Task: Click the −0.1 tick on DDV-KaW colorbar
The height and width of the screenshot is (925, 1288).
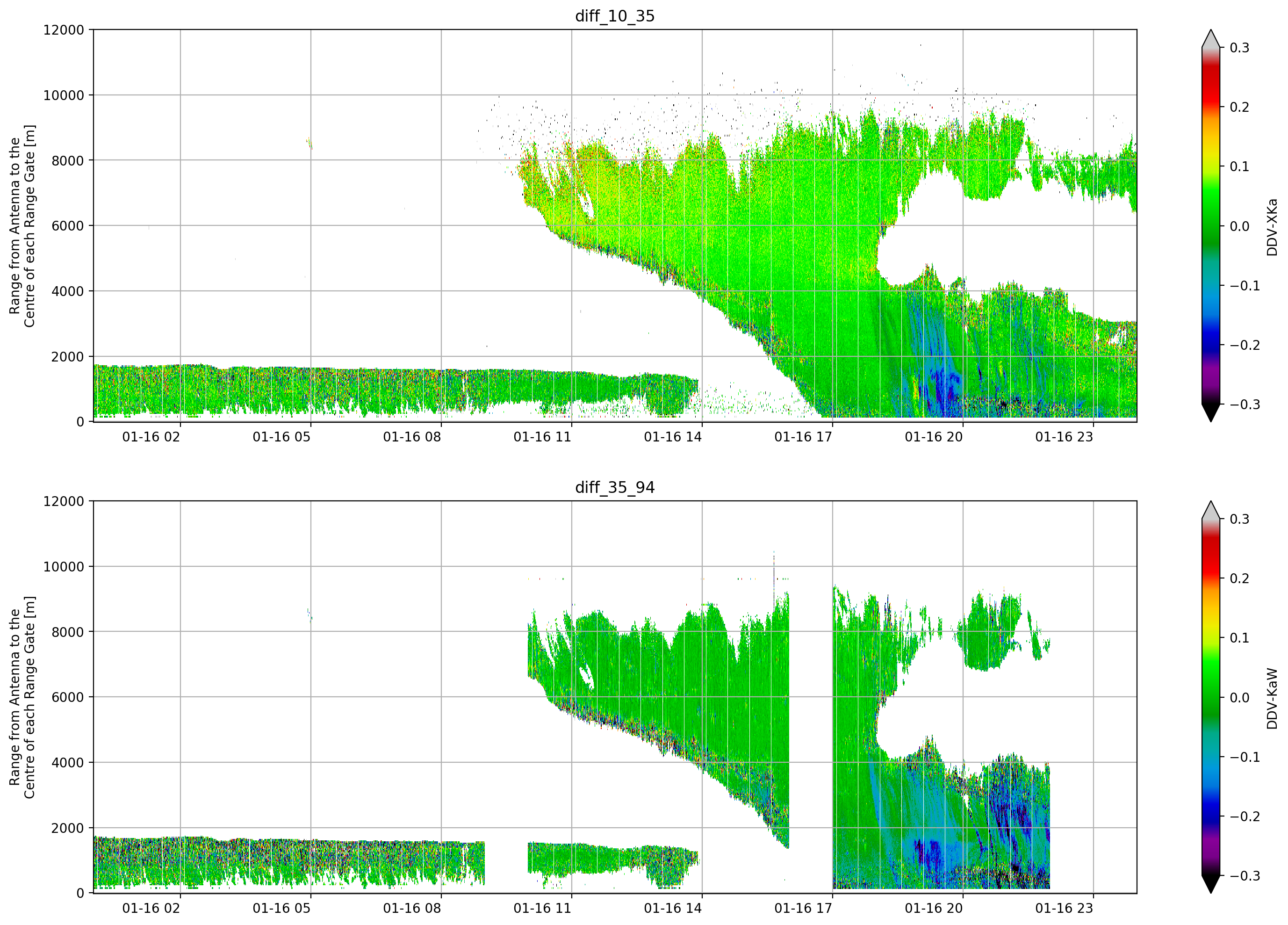Action: pos(1245,758)
